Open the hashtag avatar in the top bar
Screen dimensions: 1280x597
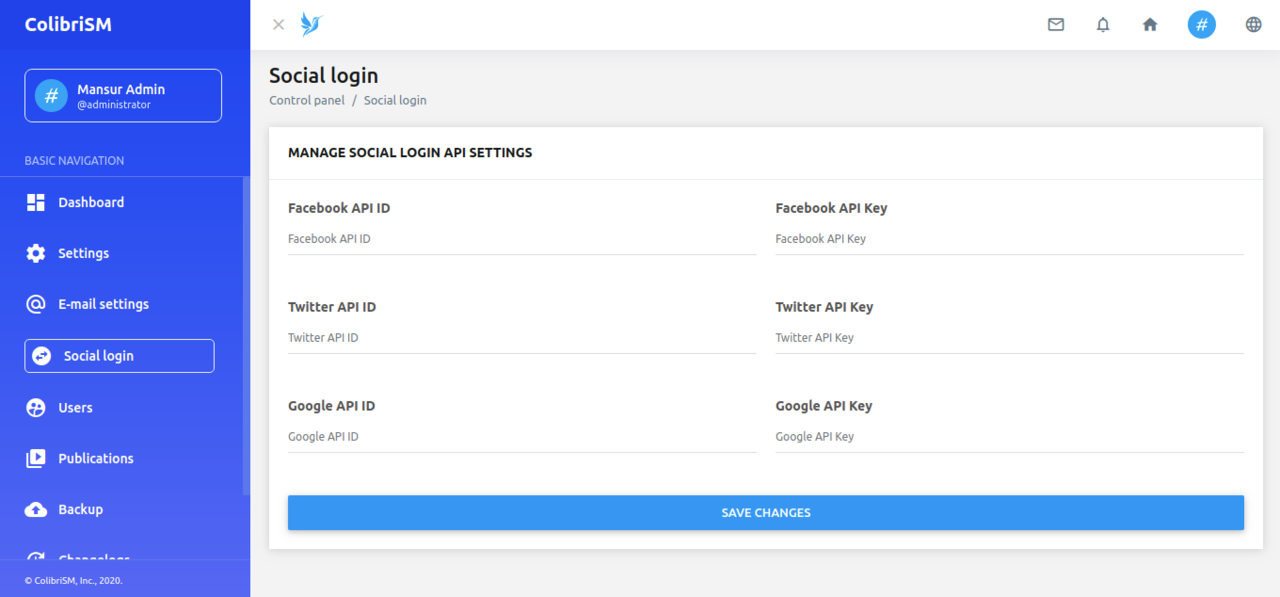click(1202, 25)
